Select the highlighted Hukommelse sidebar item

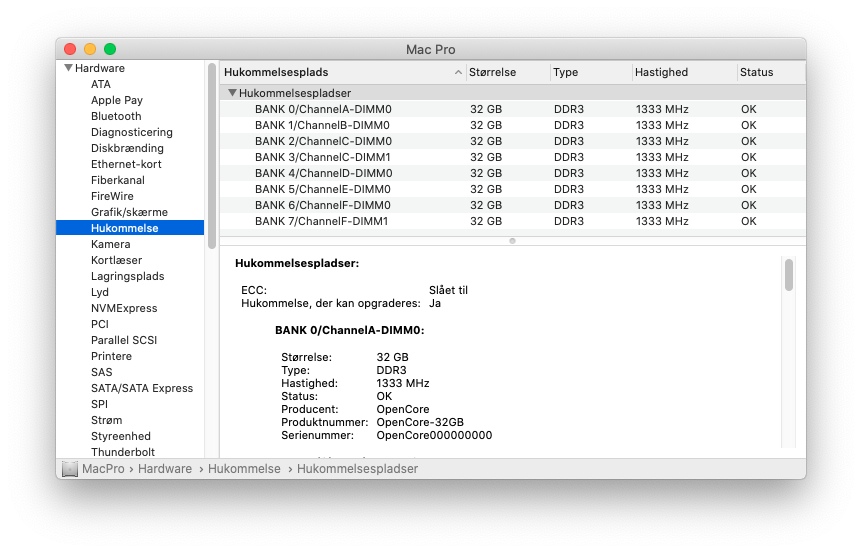(x=130, y=228)
